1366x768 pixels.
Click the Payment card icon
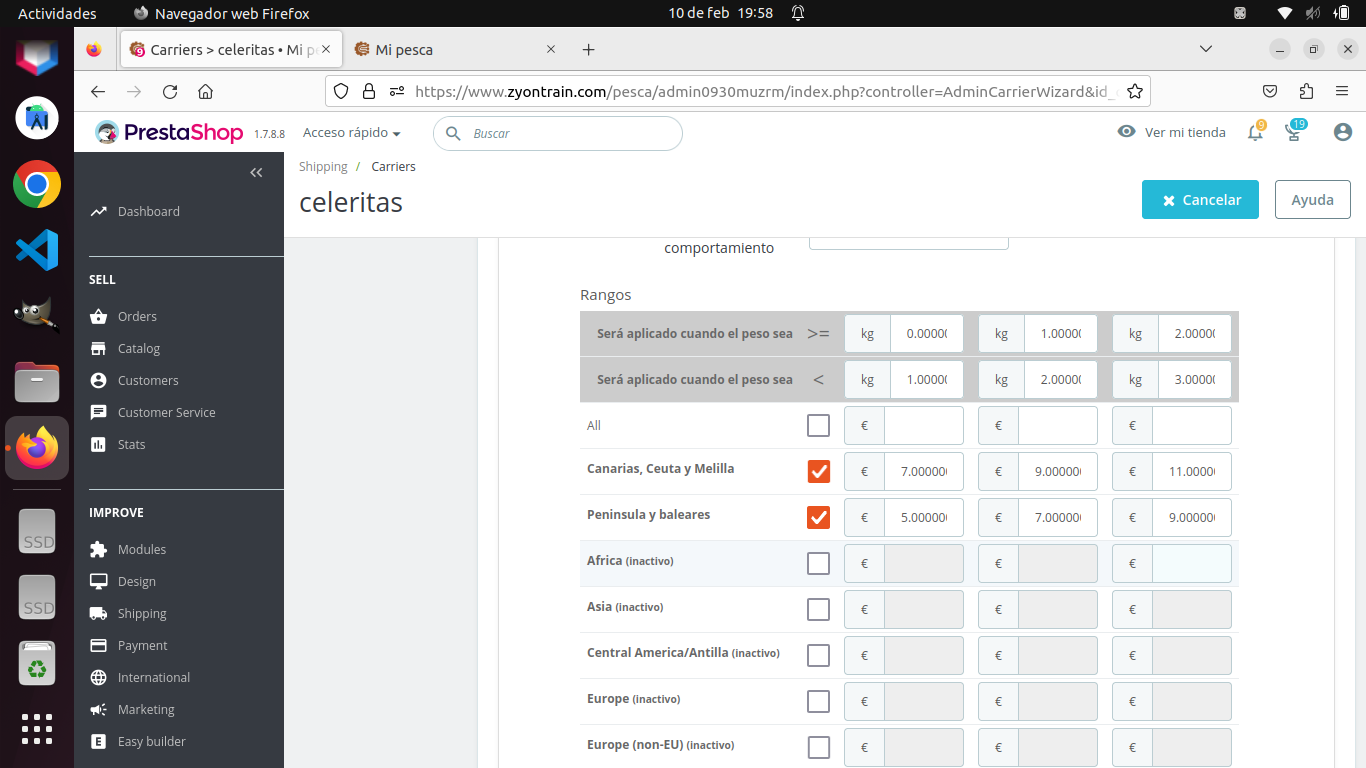click(98, 645)
